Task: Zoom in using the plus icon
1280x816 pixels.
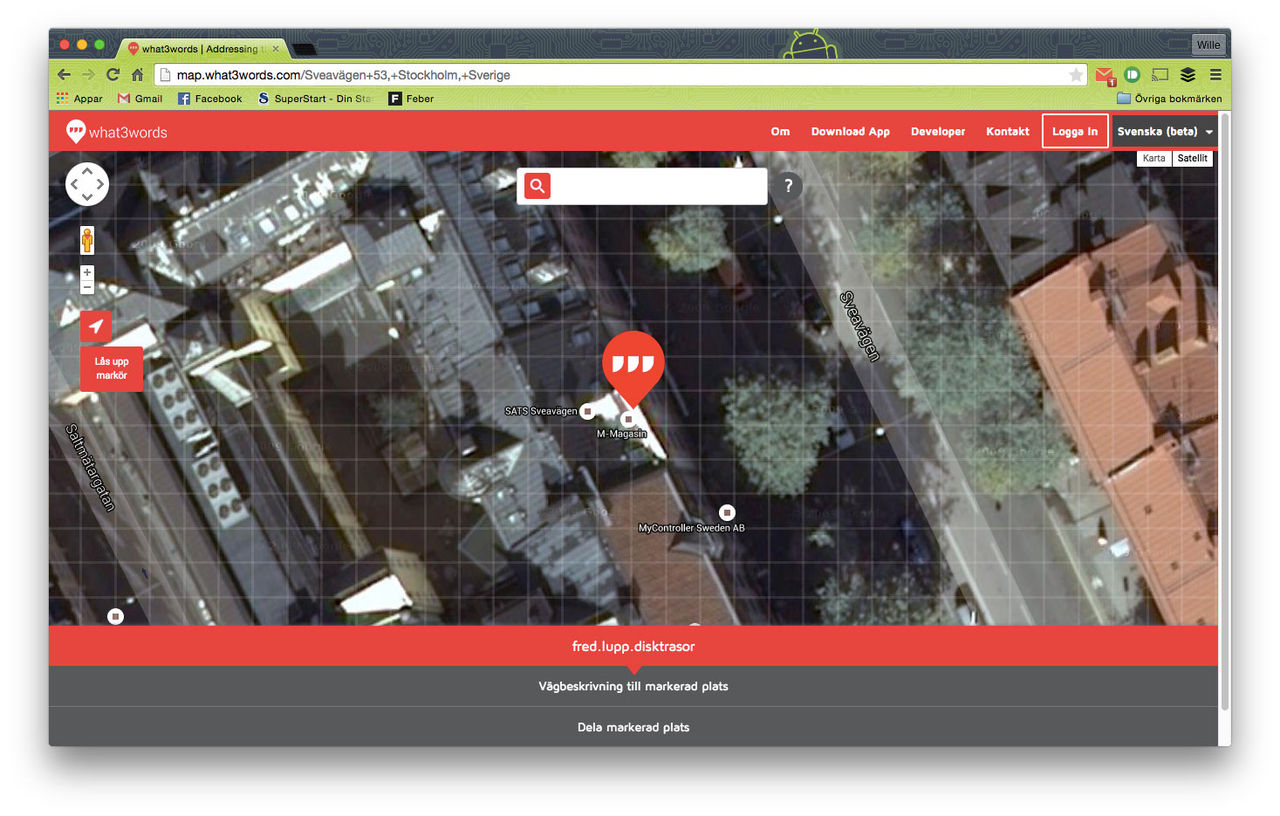Action: (87, 271)
